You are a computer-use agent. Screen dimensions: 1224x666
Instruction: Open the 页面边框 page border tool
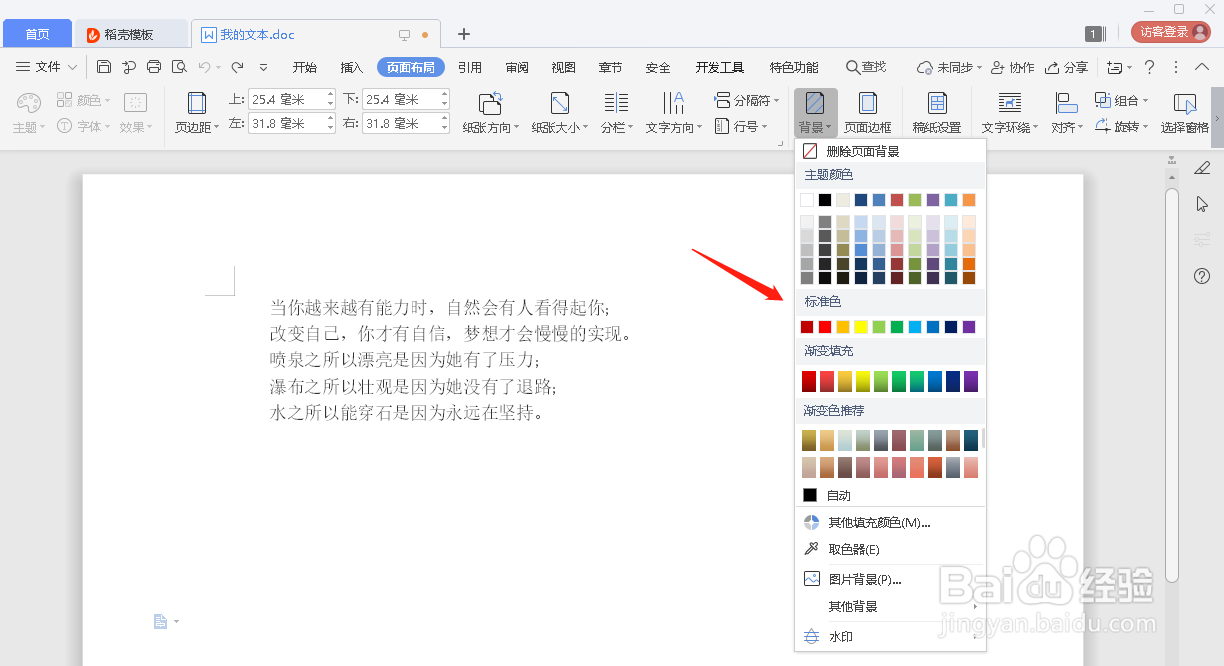(x=867, y=112)
